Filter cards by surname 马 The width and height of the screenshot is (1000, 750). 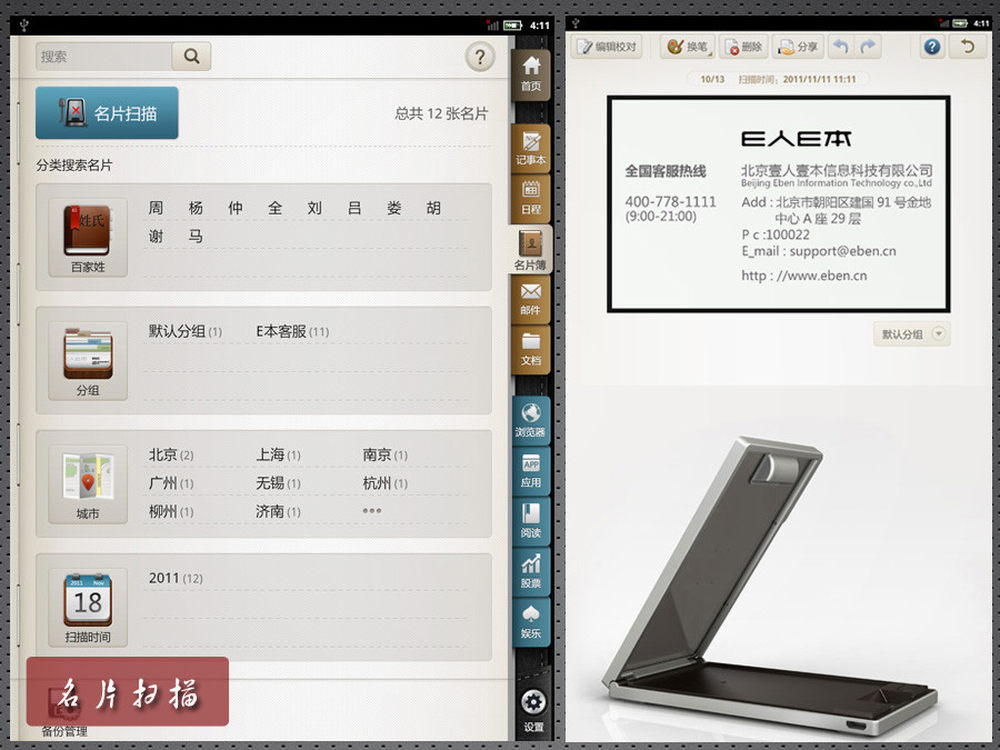tap(196, 237)
